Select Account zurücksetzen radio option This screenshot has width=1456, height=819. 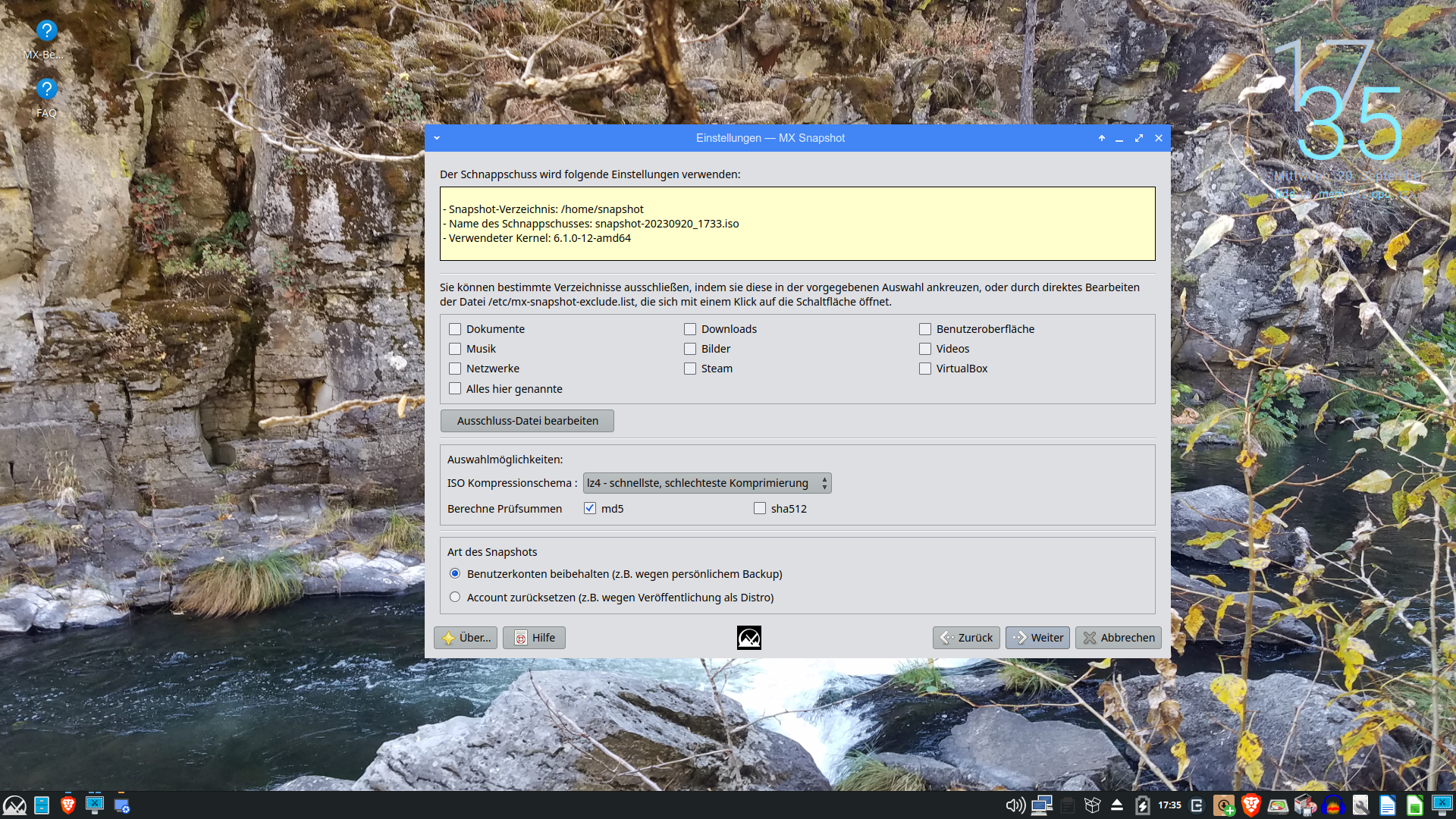tap(455, 598)
